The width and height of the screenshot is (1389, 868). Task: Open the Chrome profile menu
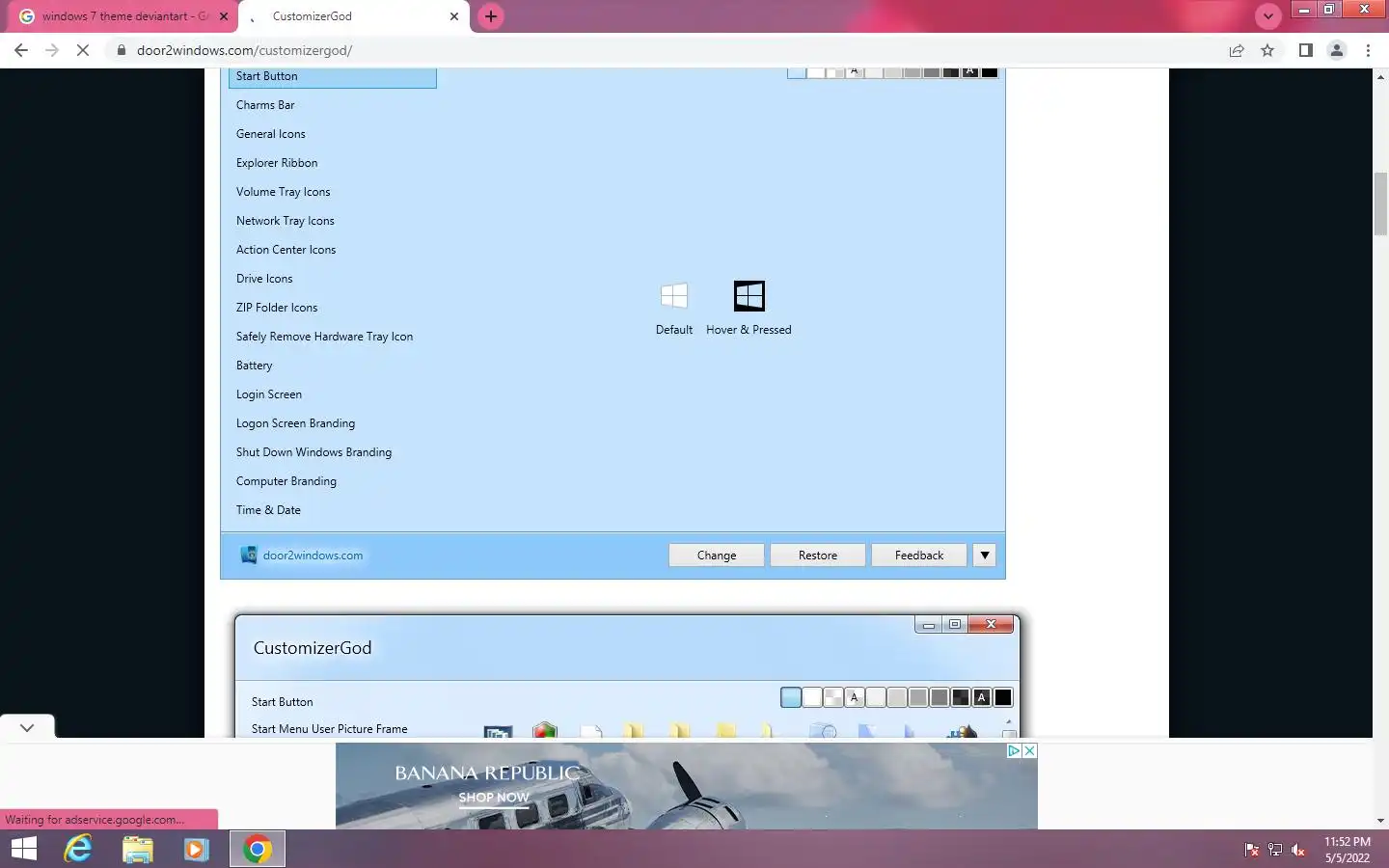(1337, 50)
